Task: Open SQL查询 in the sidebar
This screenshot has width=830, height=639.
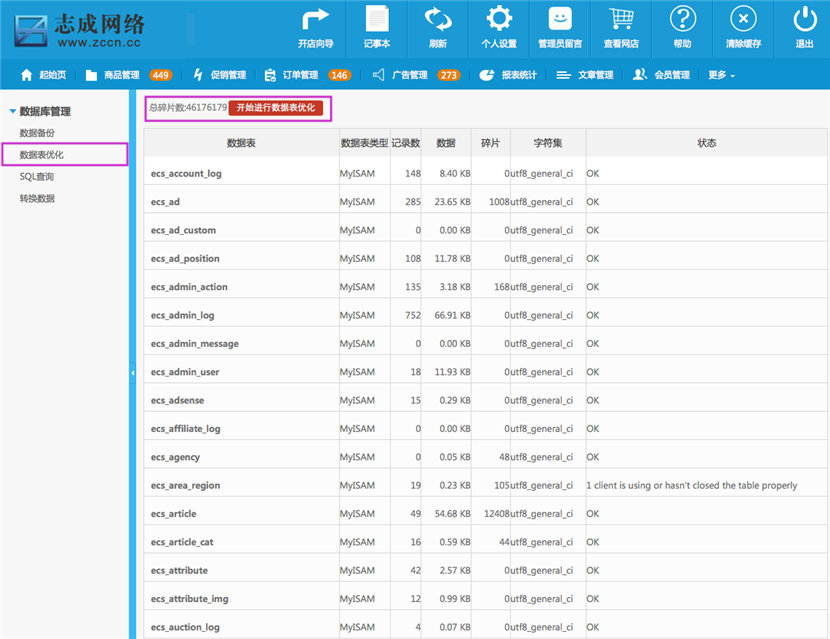Action: point(37,176)
